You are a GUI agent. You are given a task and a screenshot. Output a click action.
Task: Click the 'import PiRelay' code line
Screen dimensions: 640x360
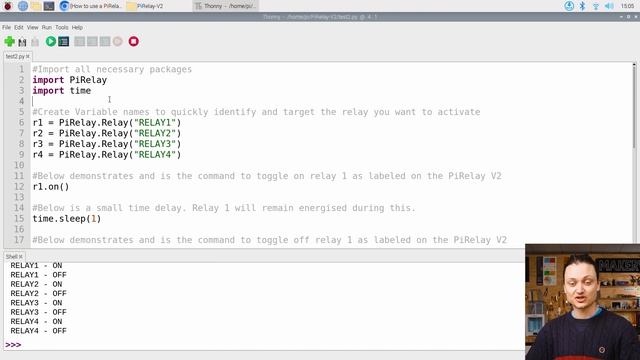tap(70, 80)
